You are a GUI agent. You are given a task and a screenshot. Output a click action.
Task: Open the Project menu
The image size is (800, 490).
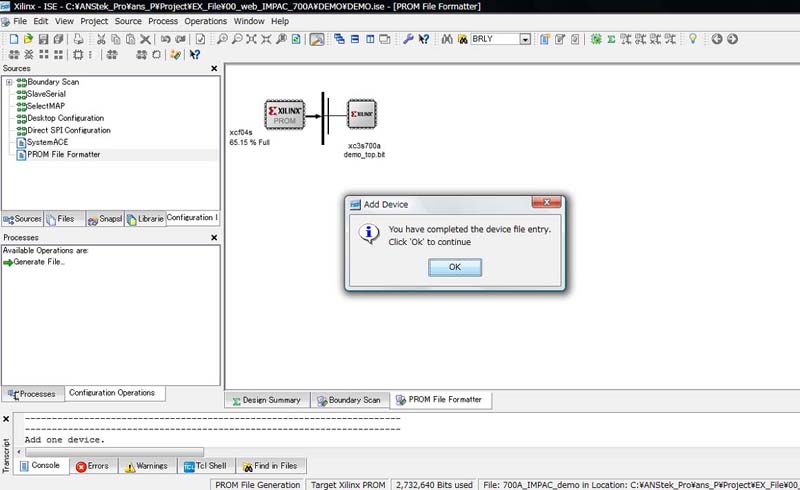pos(94,21)
